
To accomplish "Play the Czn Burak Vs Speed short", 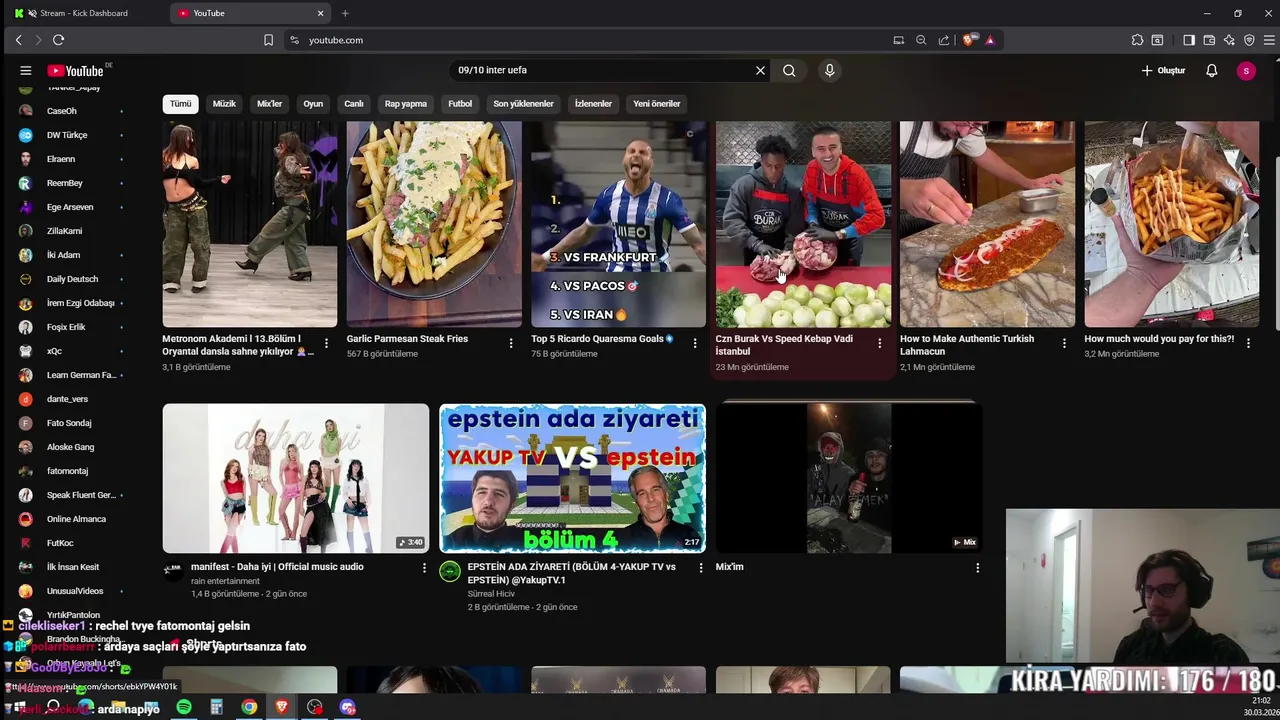I will point(803,224).
